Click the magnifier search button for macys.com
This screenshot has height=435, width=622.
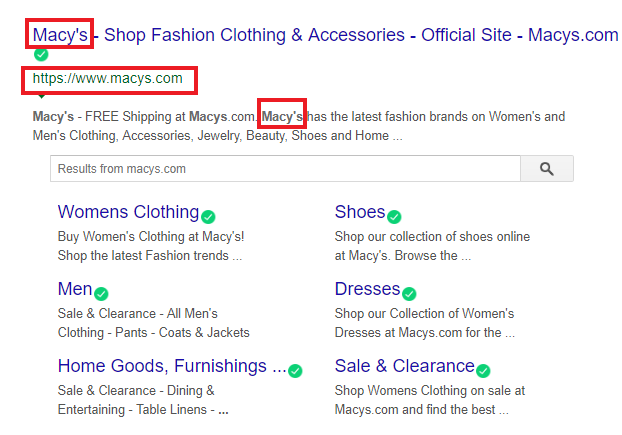547,169
